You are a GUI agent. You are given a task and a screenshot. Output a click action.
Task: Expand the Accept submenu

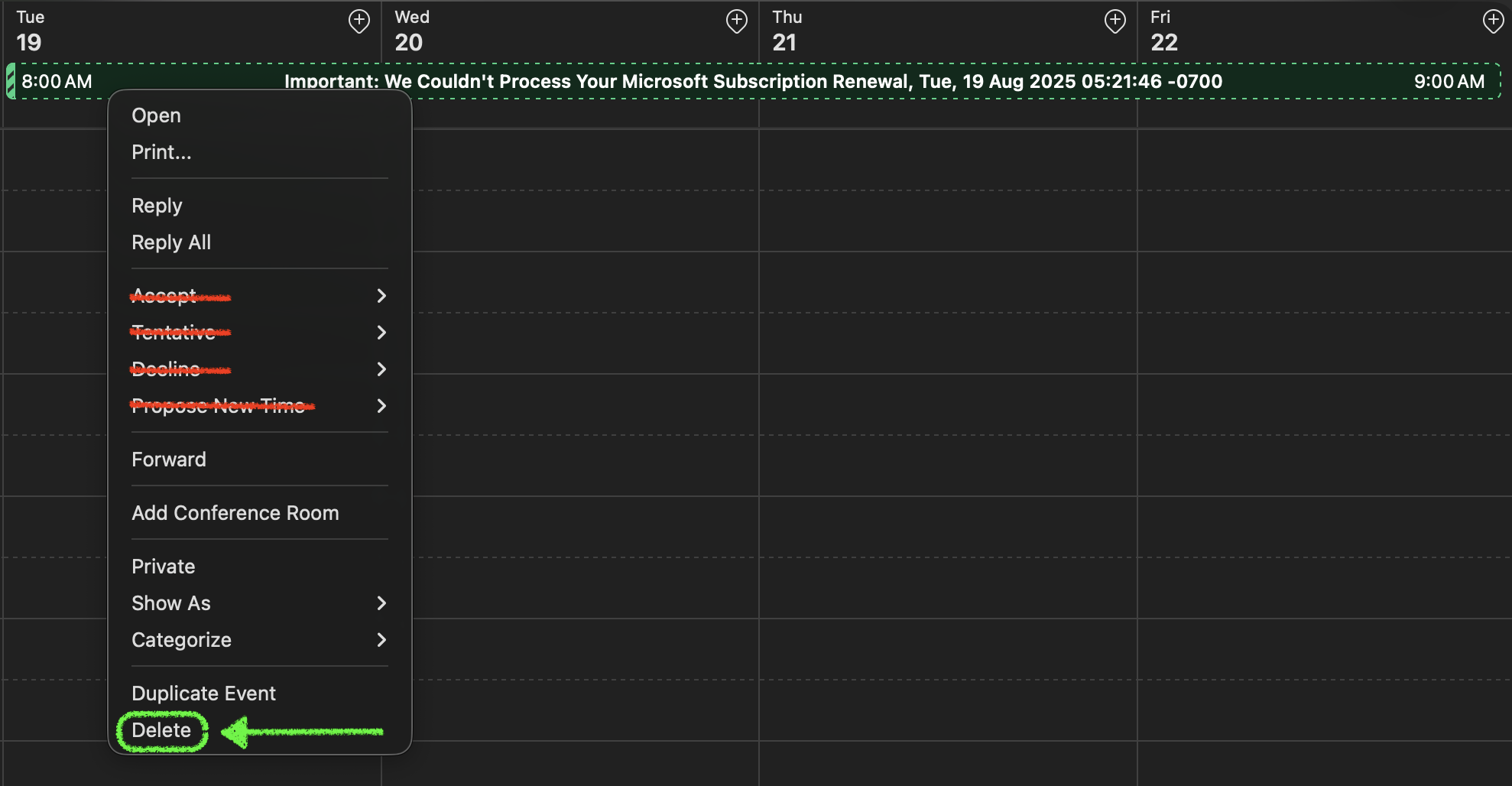tap(260, 296)
